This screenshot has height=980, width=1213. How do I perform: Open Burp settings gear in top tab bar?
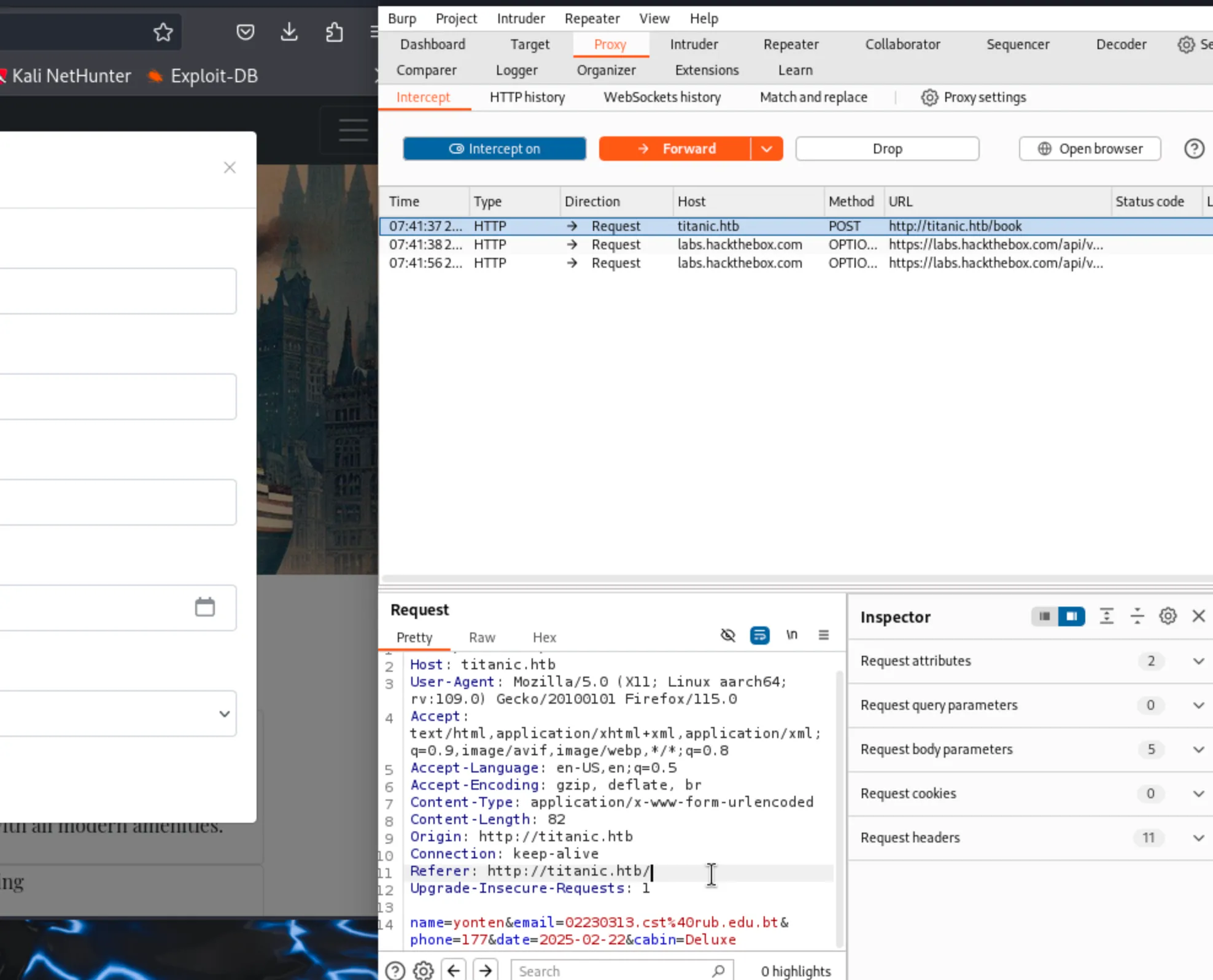tap(1186, 45)
